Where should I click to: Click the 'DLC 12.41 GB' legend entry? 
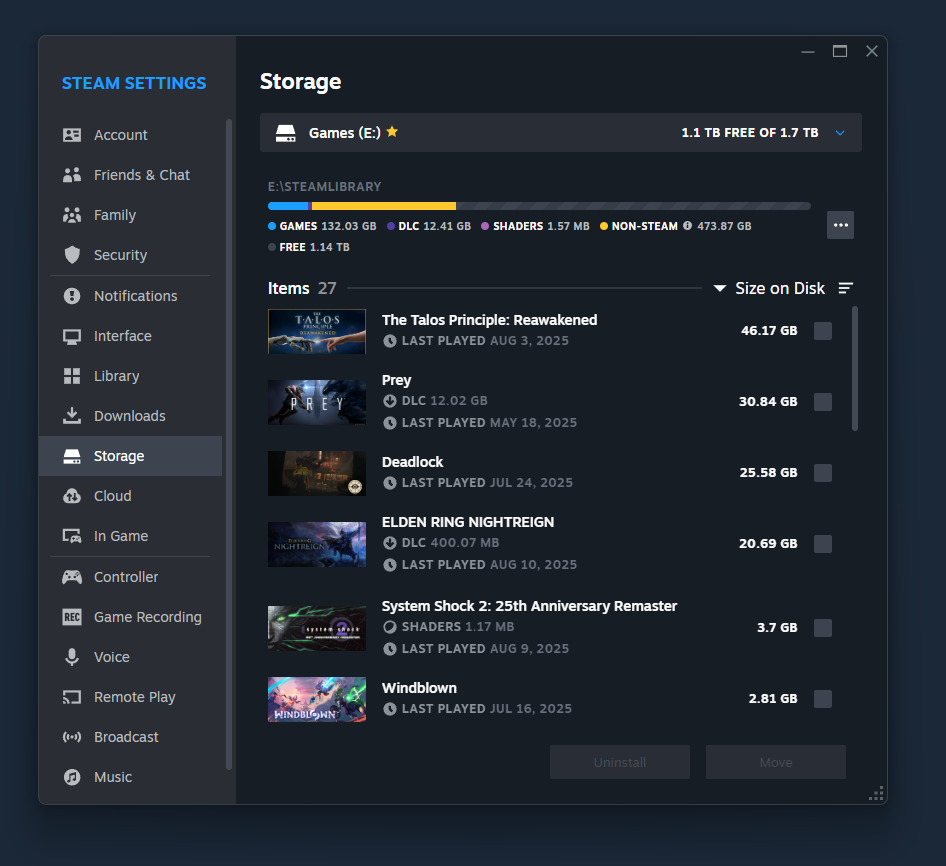point(429,226)
